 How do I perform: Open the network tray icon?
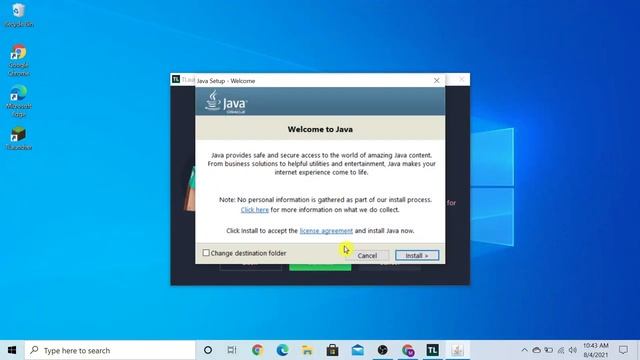(x=561, y=350)
